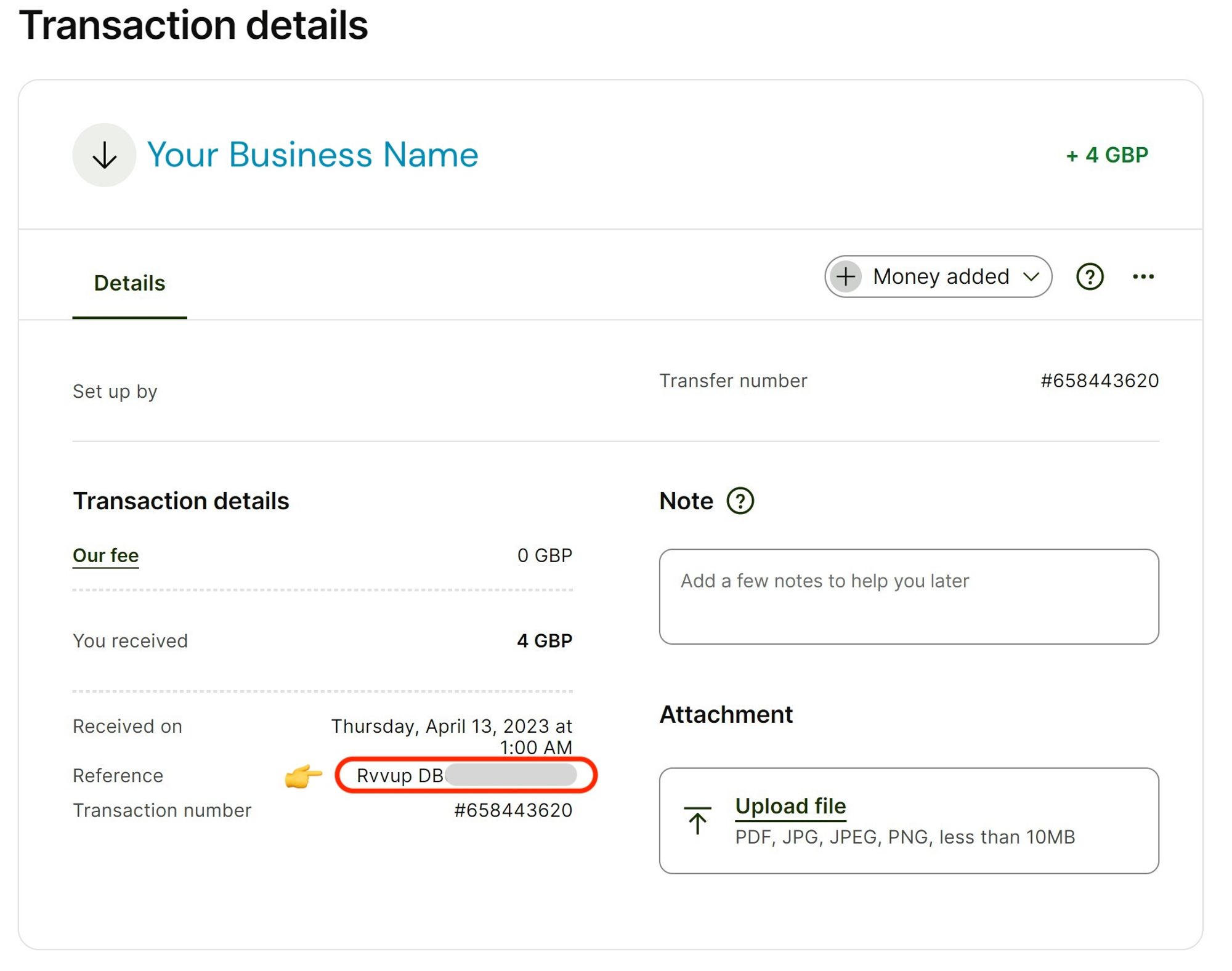Open the Our fee link
This screenshot has height=971, width=1232.
click(x=105, y=555)
